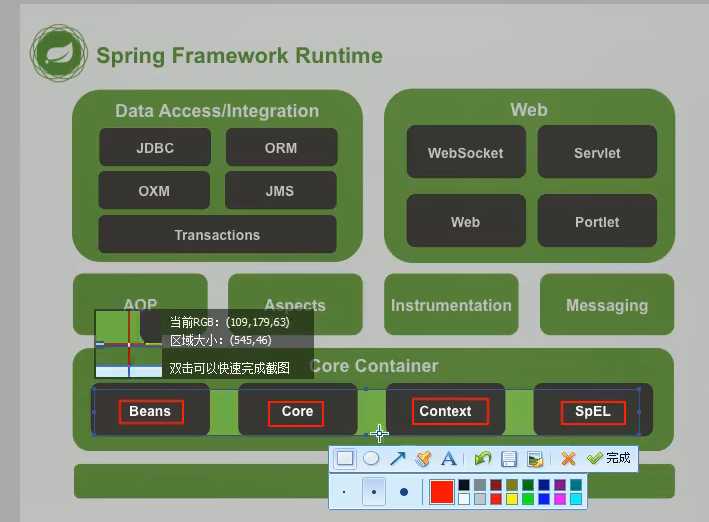Cancel the screenshot with the orange X
This screenshot has width=709, height=522.
coord(568,458)
